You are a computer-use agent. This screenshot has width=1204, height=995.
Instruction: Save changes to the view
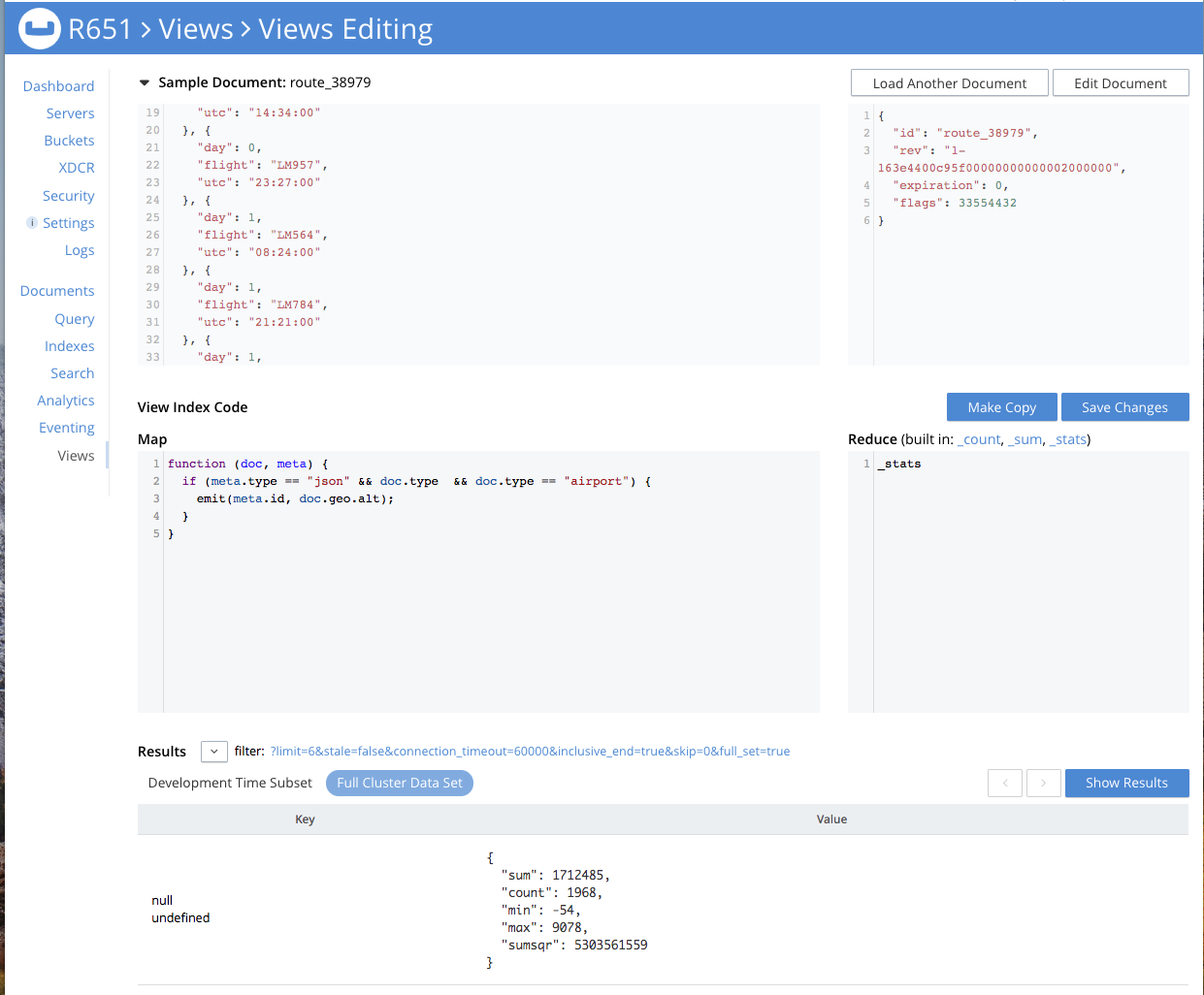click(1124, 406)
